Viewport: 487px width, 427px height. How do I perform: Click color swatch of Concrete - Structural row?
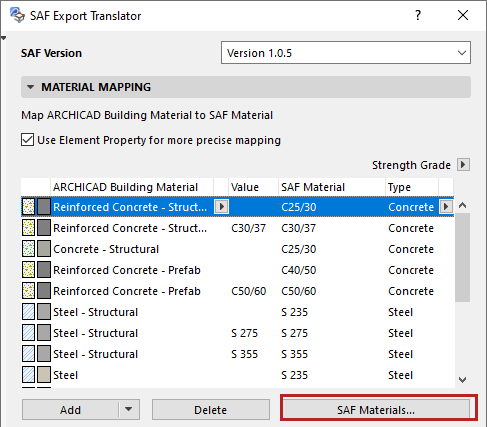[44, 249]
